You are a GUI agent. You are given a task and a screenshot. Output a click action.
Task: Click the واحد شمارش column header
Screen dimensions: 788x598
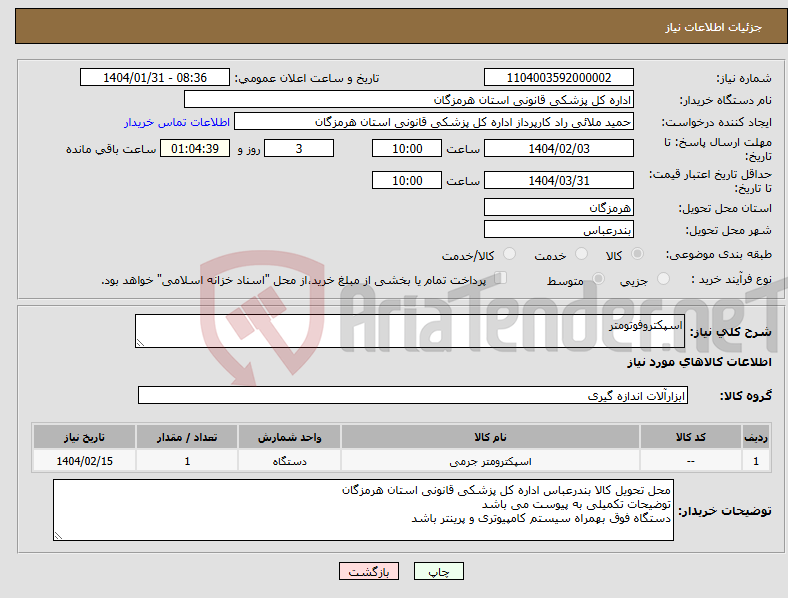tap(289, 437)
